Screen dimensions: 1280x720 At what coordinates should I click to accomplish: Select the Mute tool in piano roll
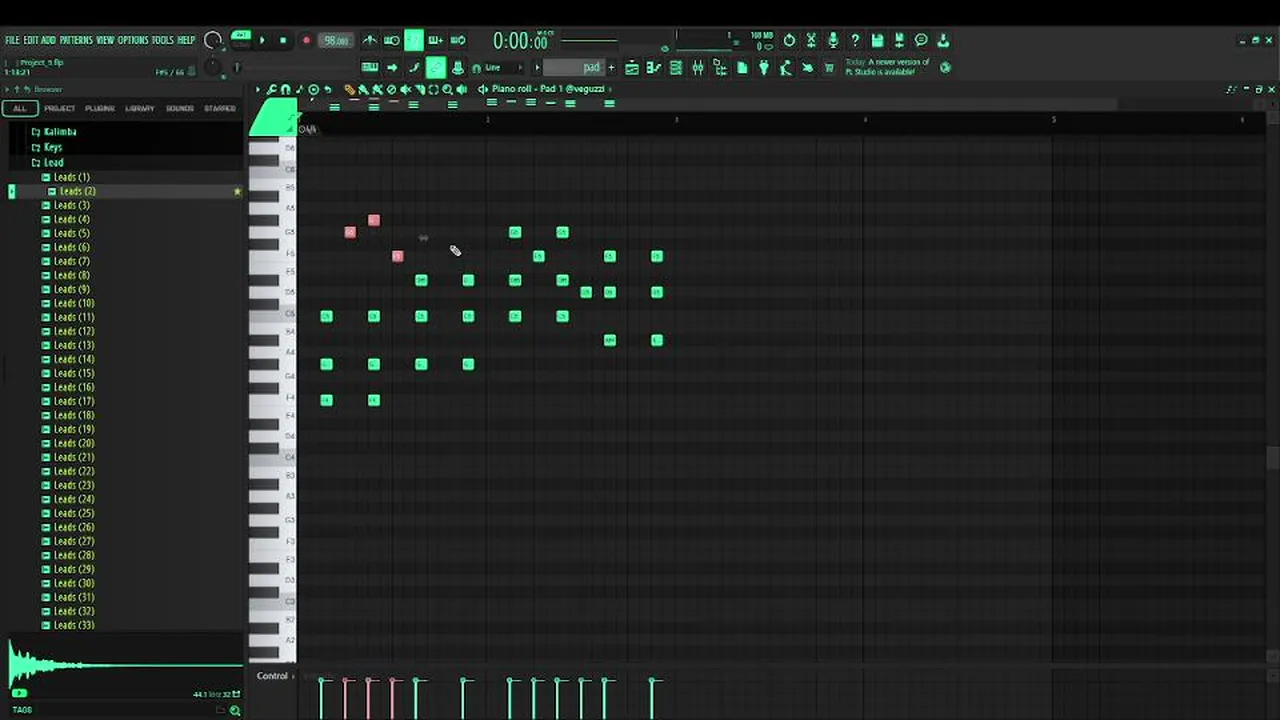pyautogui.click(x=405, y=90)
